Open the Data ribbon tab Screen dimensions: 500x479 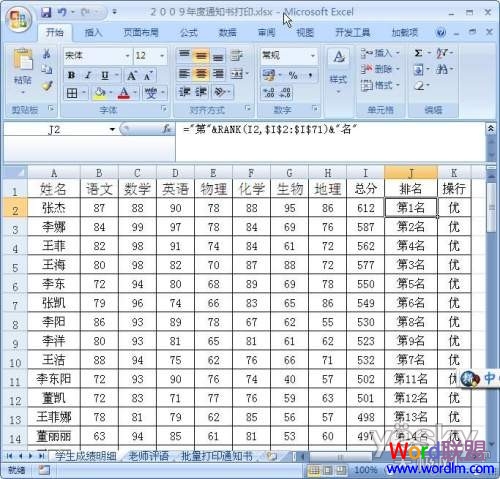coord(227,33)
